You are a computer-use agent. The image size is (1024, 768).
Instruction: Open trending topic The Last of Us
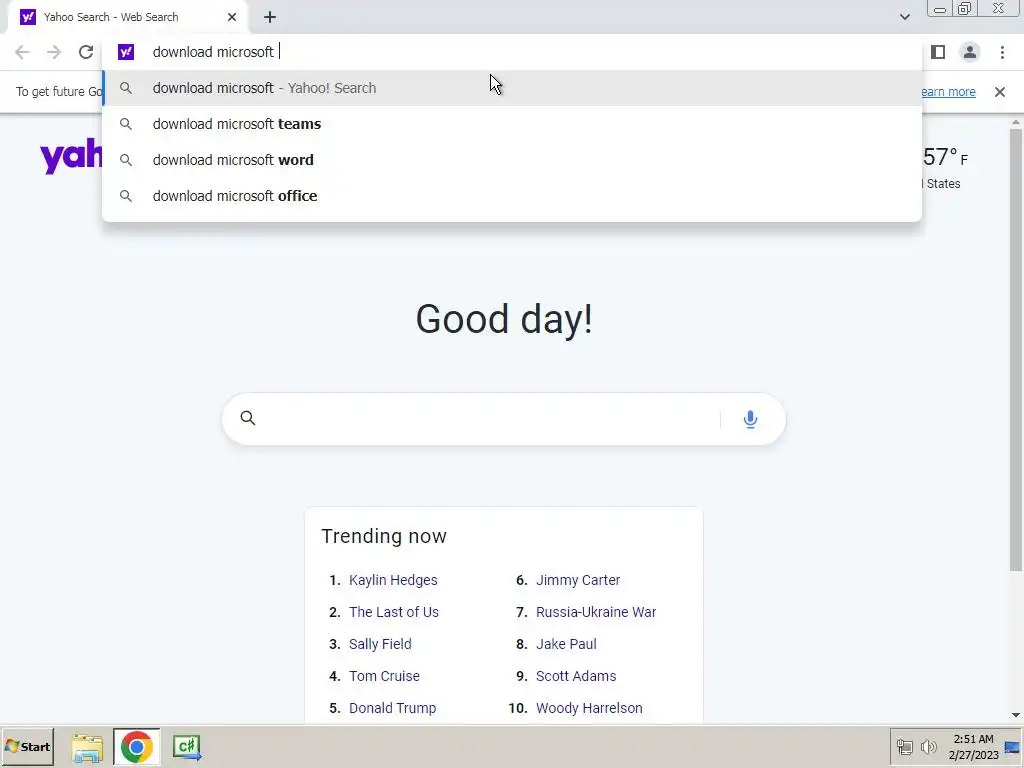click(394, 612)
